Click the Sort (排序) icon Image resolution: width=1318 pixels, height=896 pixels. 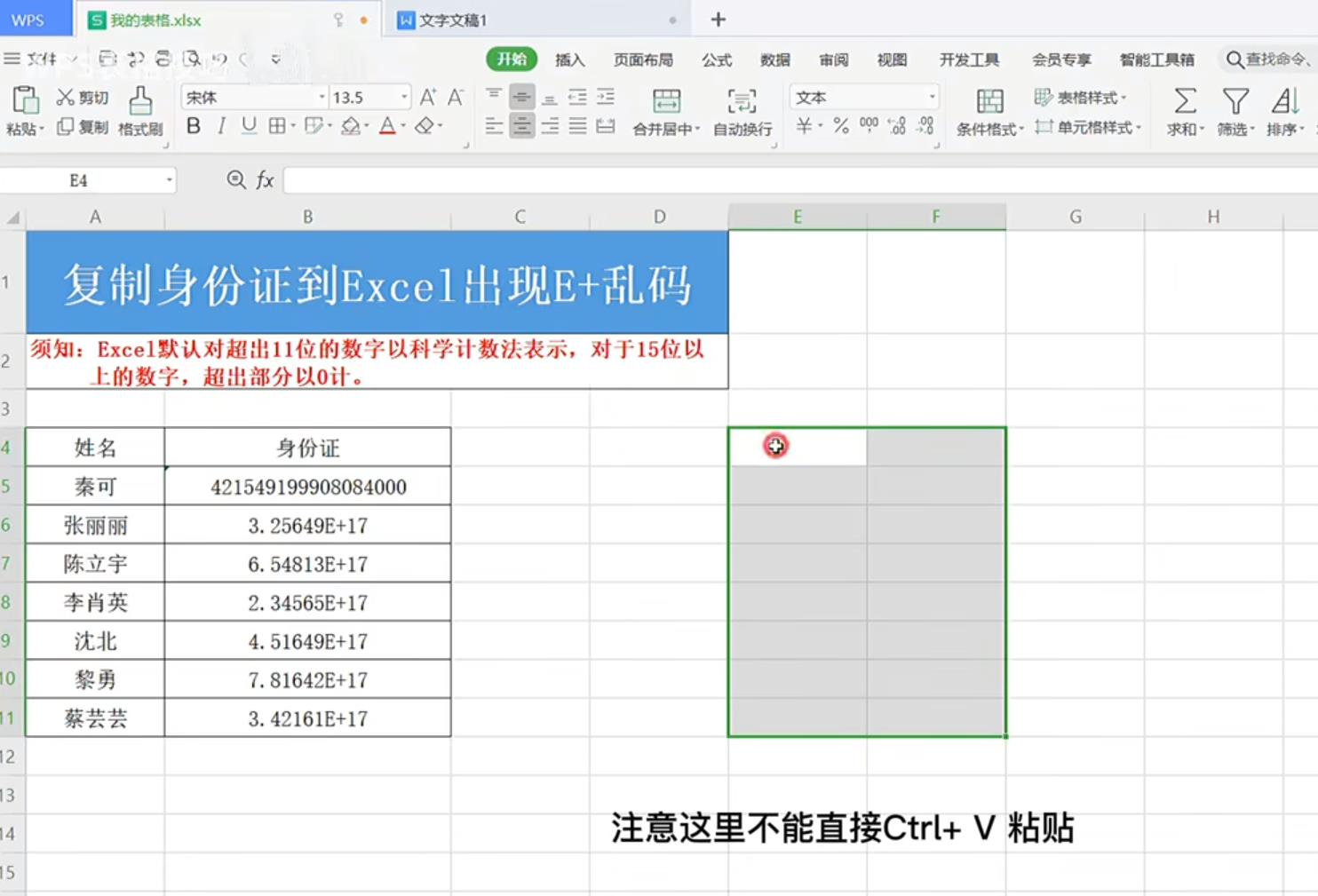click(x=1284, y=100)
